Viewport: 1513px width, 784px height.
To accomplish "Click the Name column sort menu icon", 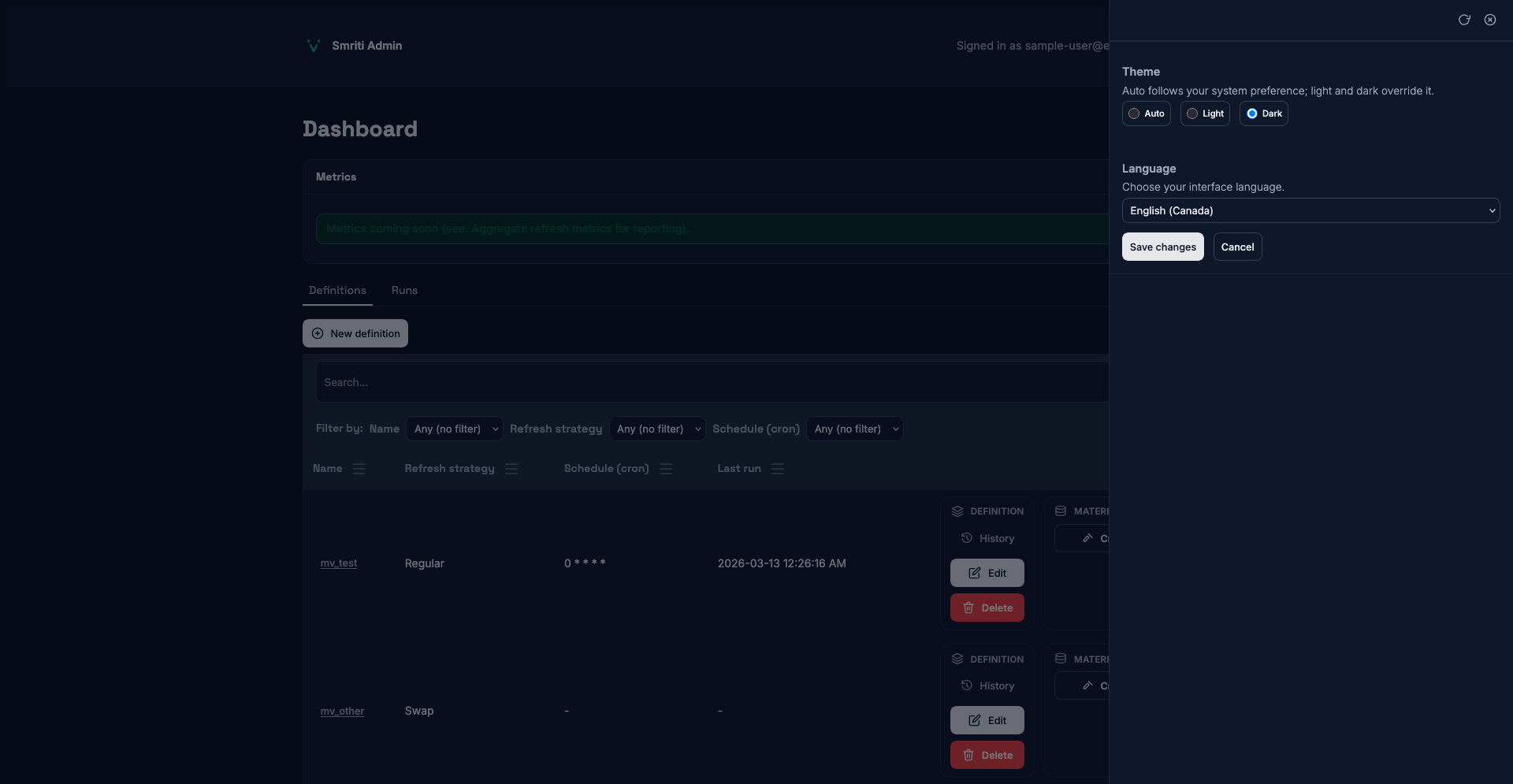I will click(x=359, y=469).
